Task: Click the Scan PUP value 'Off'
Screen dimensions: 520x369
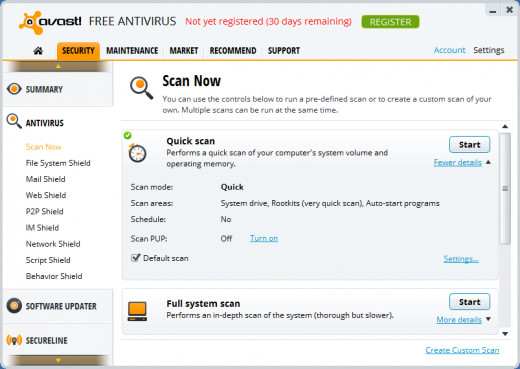Action: coord(226,239)
